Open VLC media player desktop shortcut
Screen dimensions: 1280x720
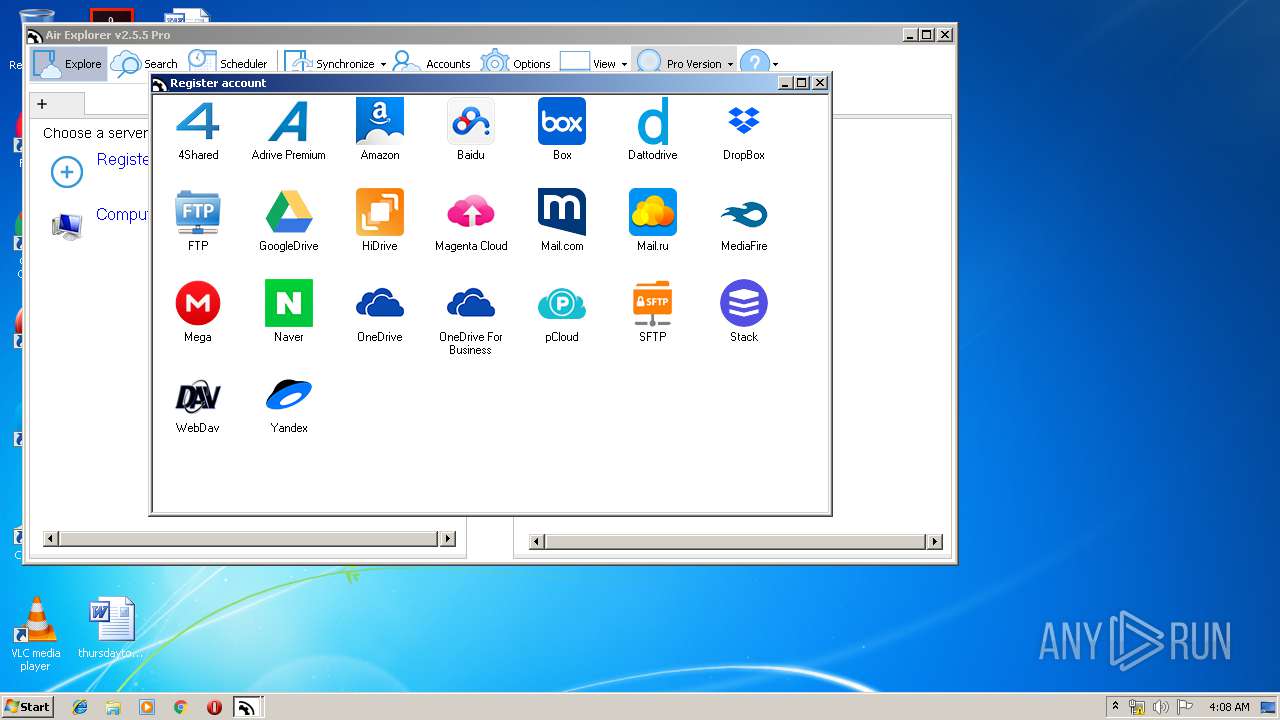36,634
